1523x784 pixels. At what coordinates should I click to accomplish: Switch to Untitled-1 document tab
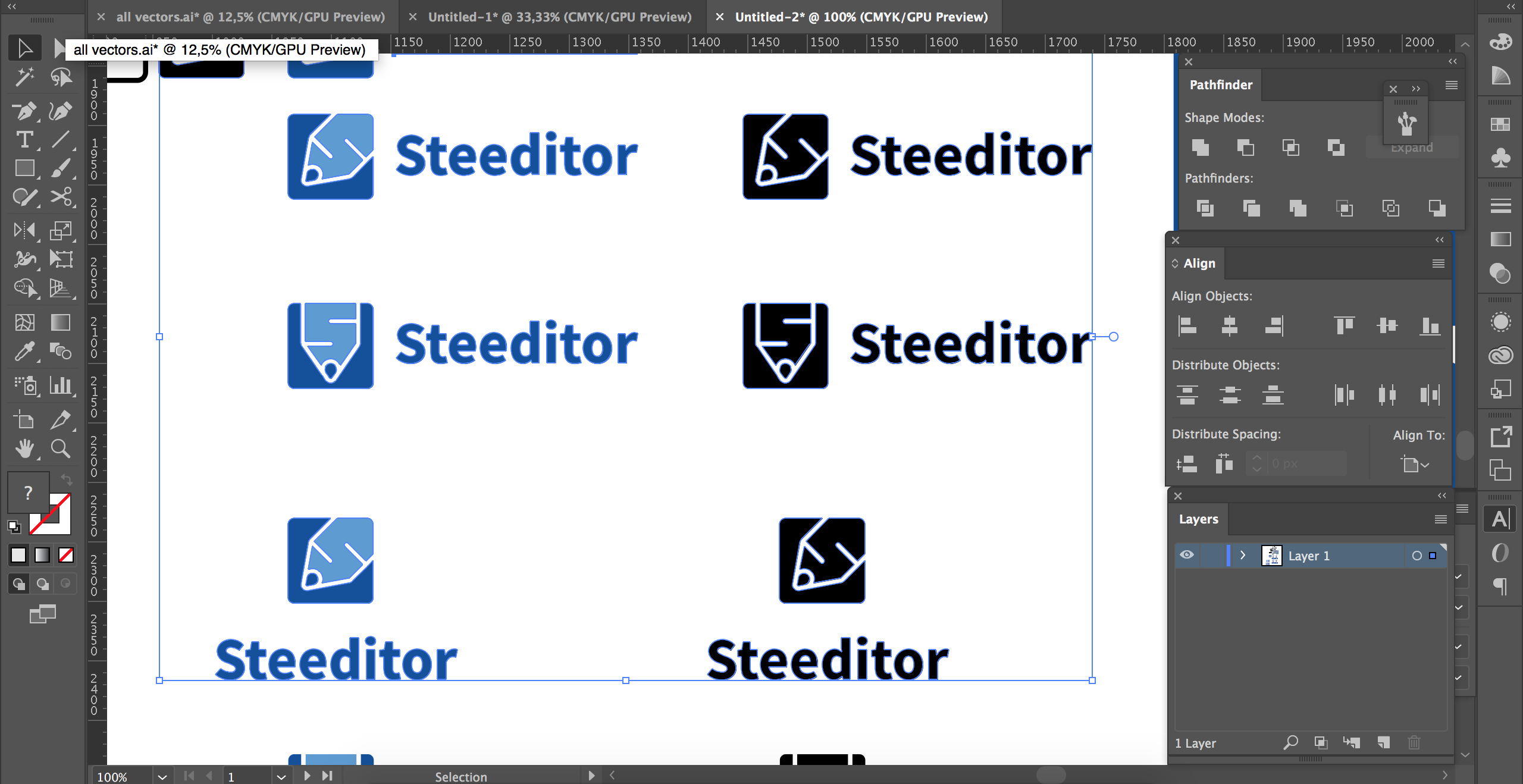click(559, 17)
